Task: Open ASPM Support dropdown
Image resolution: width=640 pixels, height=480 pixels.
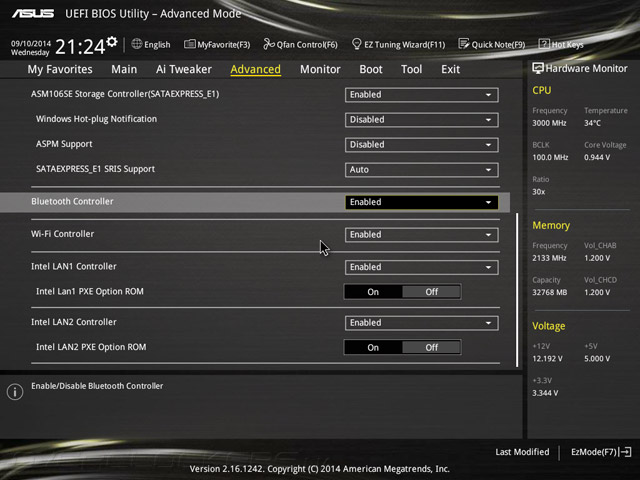Action: pos(422,145)
